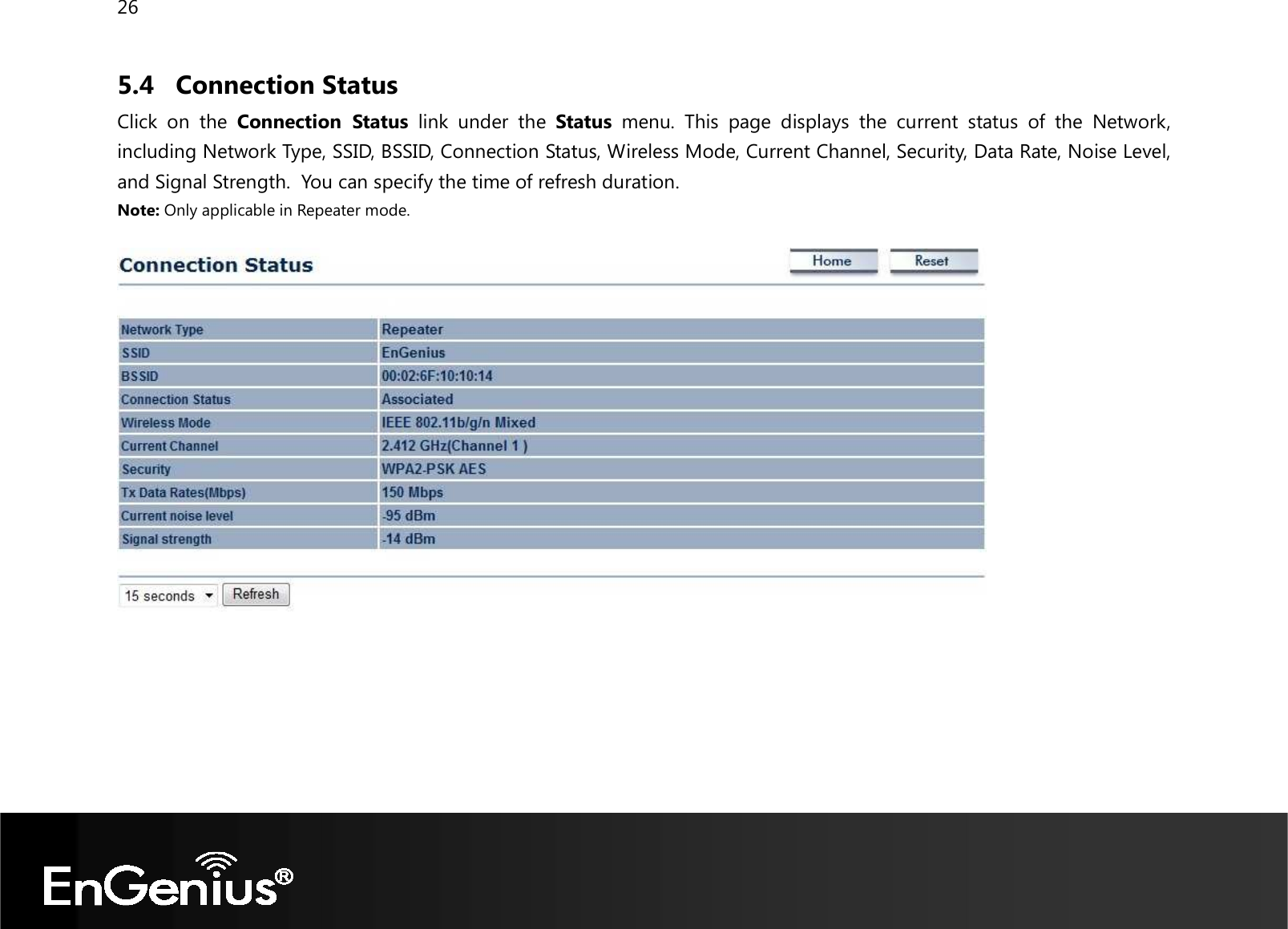The image size is (1288, 929).
Task: Select the Network Type label cell
Action: tap(248, 329)
